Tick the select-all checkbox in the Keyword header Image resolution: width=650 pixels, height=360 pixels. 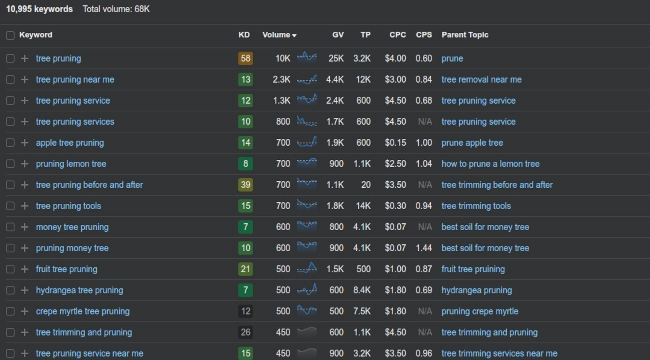(10, 35)
